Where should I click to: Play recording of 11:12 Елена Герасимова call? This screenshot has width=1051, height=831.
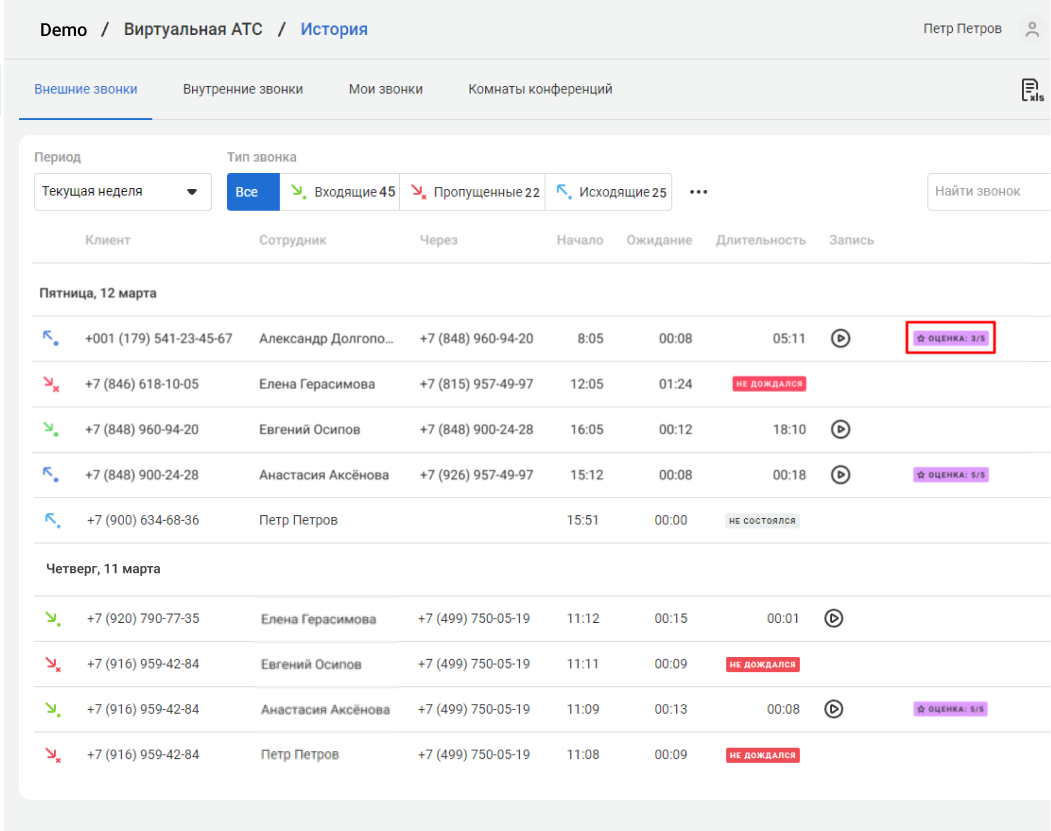click(x=833, y=618)
